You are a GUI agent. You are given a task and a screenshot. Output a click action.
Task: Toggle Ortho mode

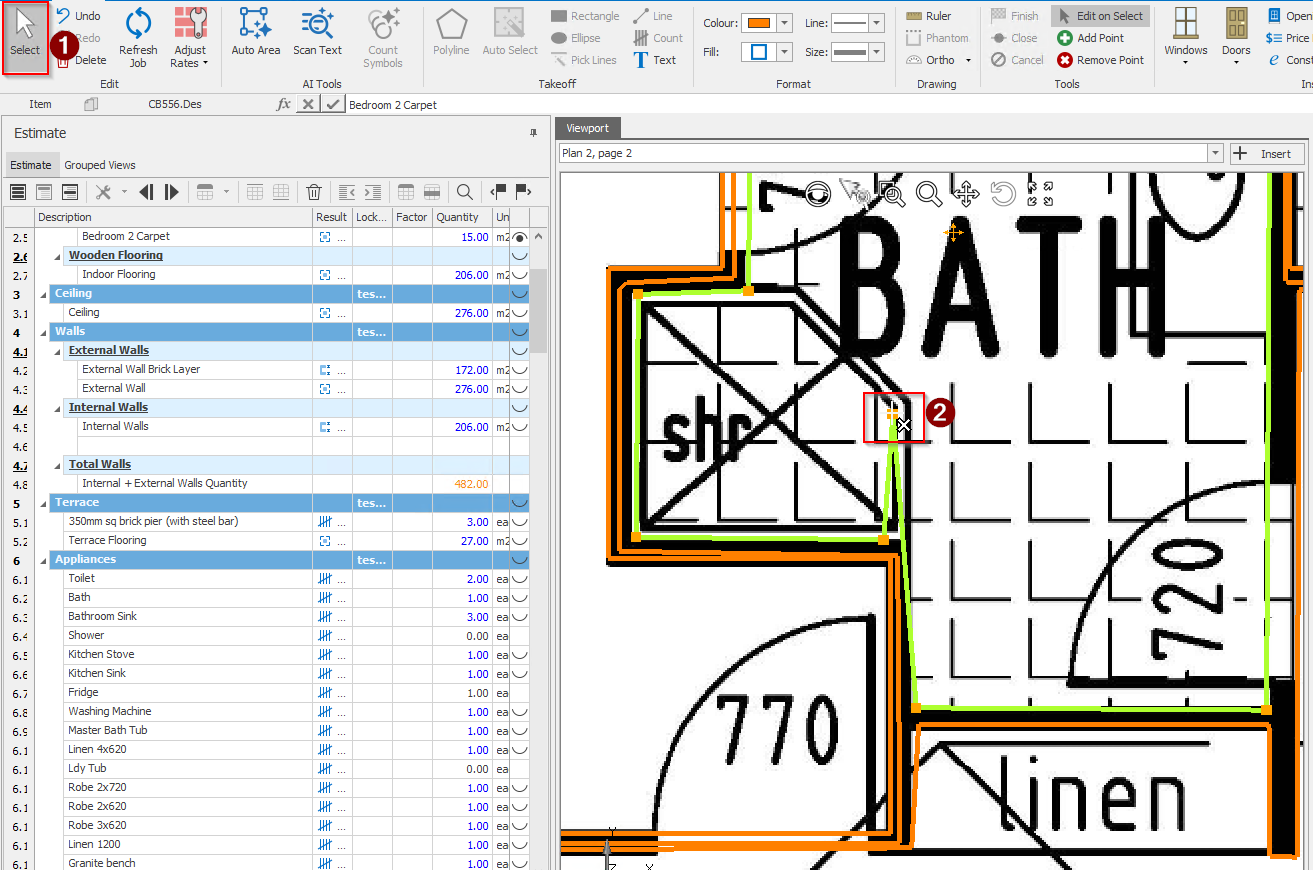930,60
